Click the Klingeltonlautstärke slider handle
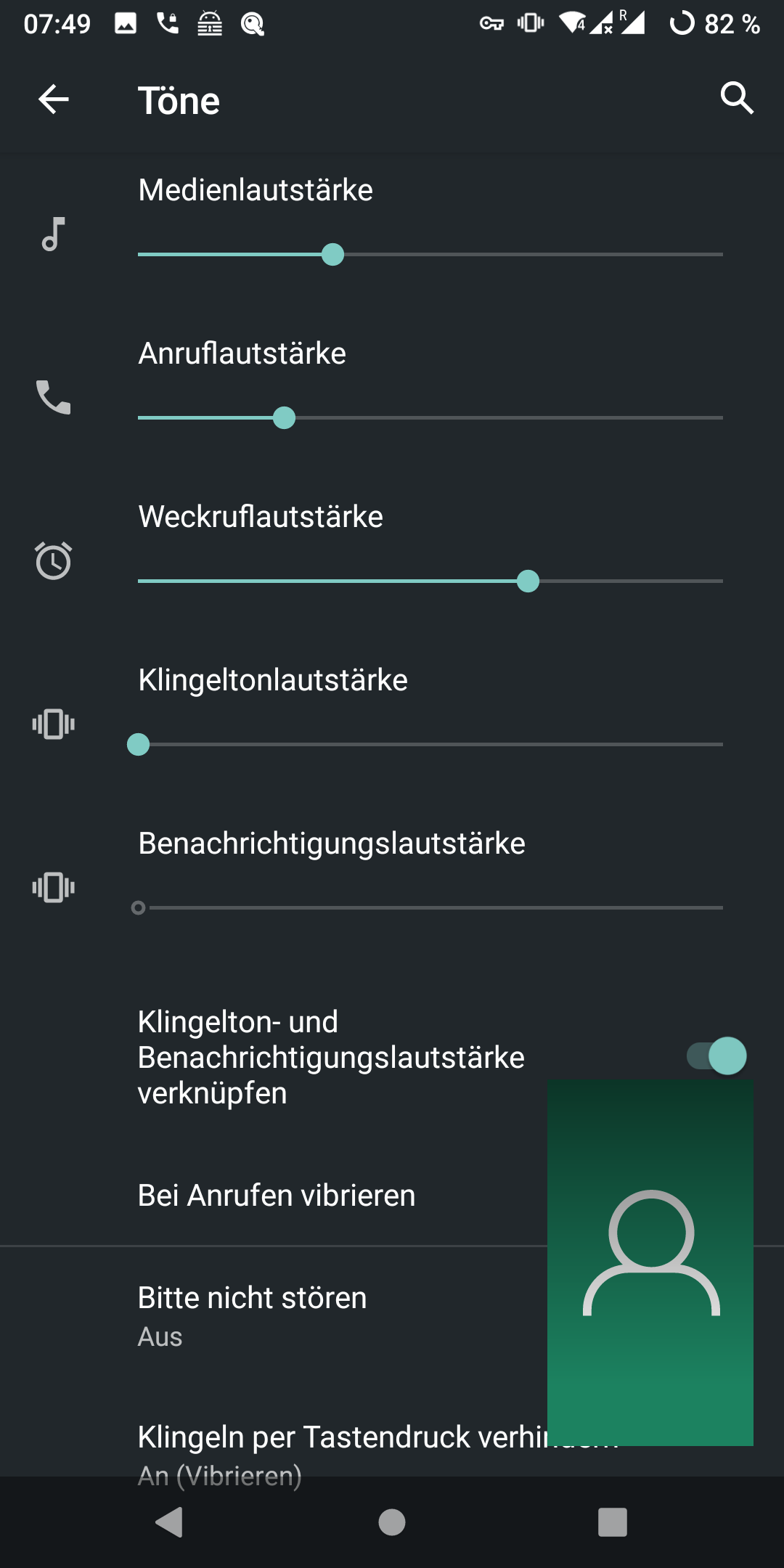 pyautogui.click(x=138, y=745)
